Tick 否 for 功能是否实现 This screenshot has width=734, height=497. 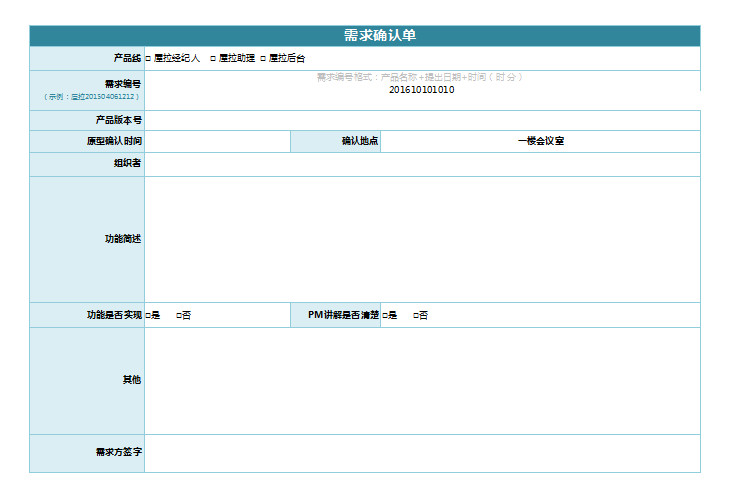(x=179, y=315)
